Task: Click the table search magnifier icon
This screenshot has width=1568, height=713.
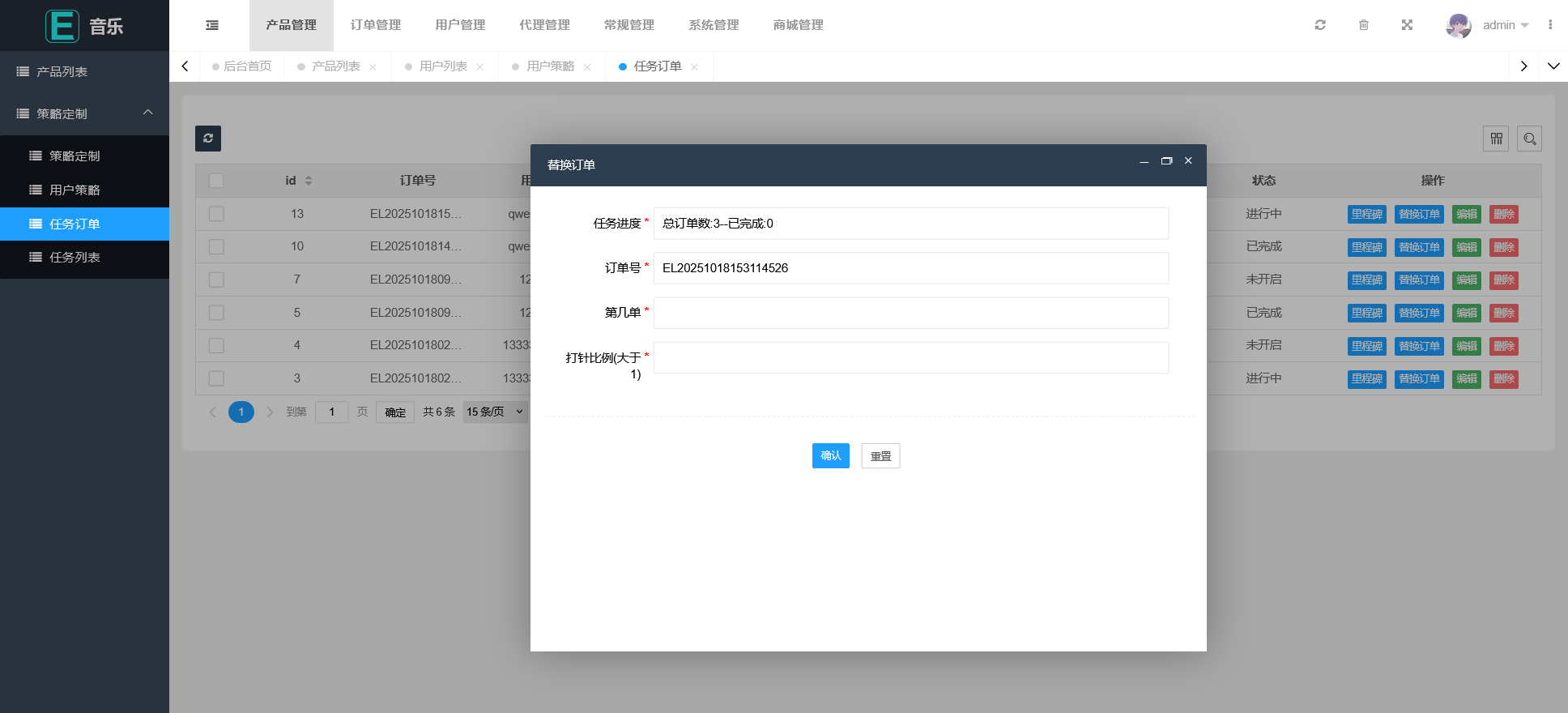Action: tap(1529, 139)
